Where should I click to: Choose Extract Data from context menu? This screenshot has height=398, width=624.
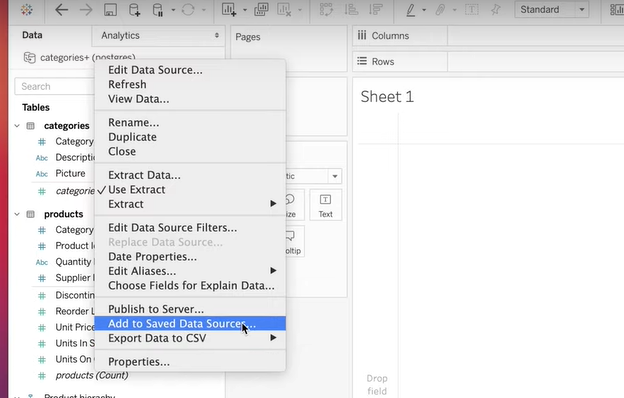[x=190, y=175]
